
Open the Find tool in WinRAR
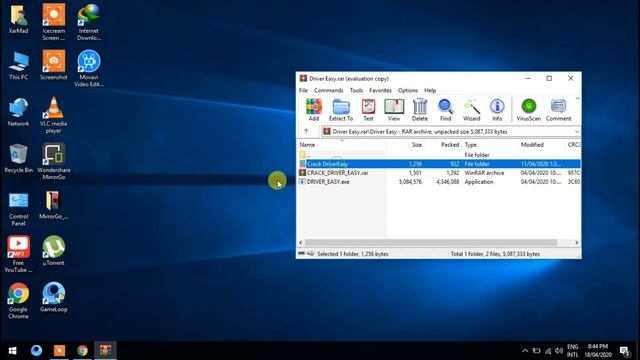click(445, 110)
